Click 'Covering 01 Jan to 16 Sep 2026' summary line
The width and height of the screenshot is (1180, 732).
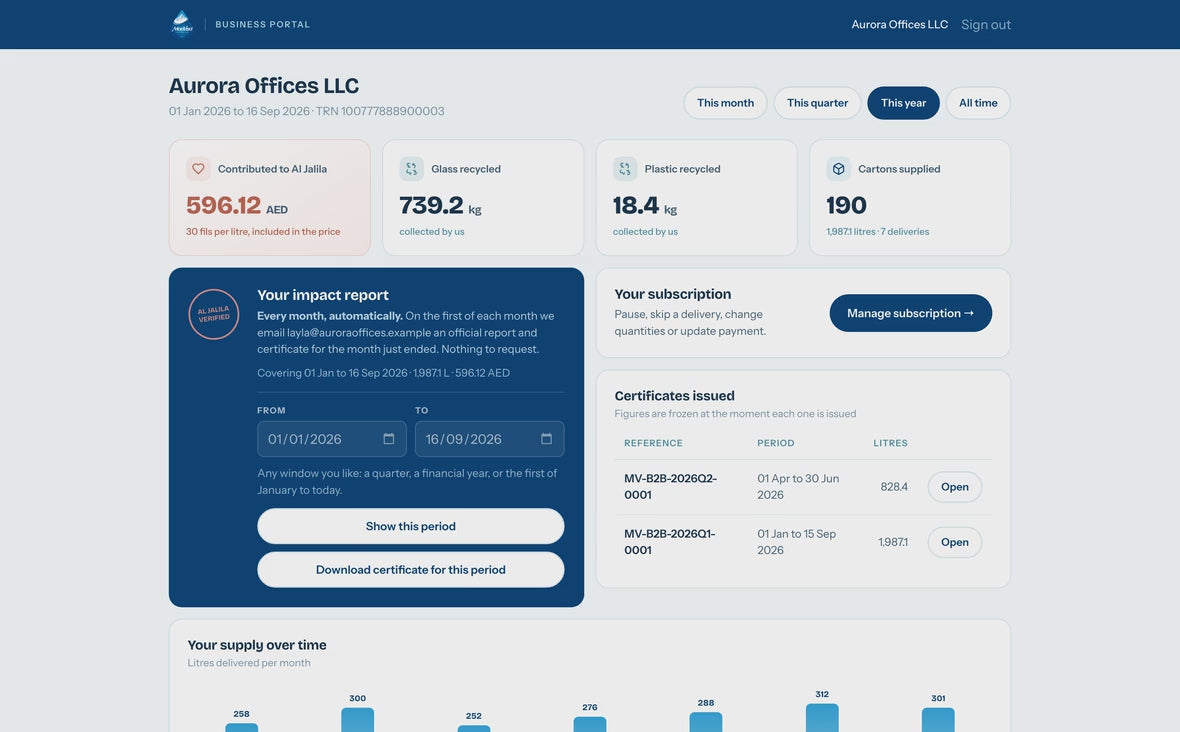coord(383,372)
